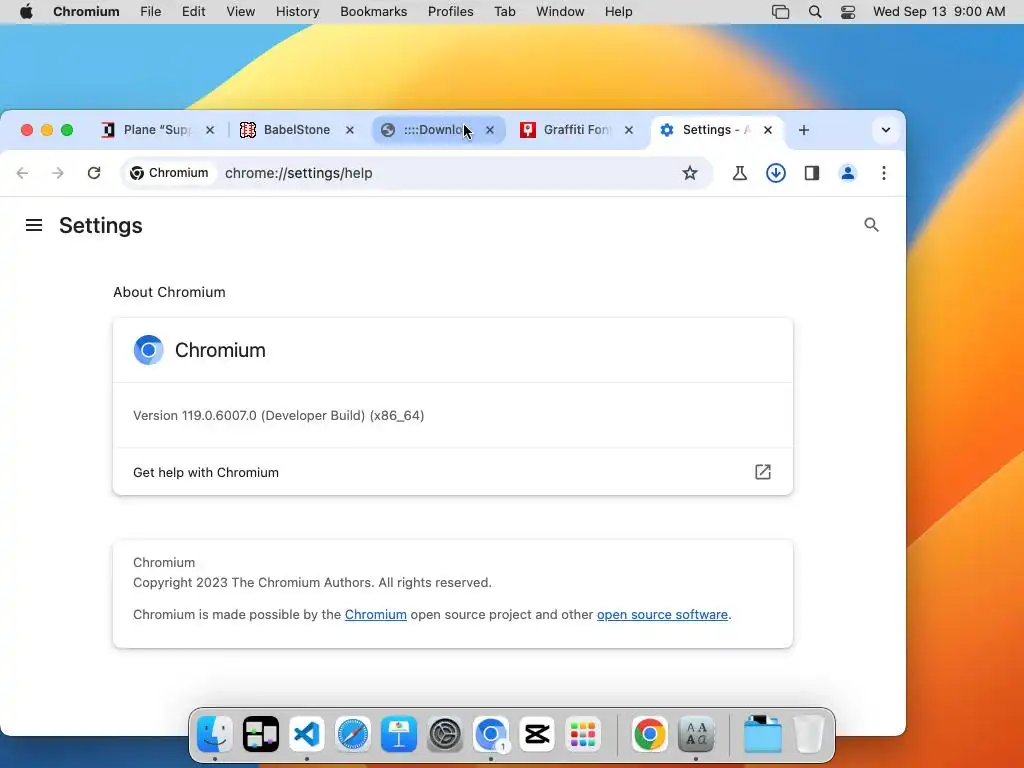Click the Chromium site info chip
The image size is (1024, 768).
[x=170, y=173]
